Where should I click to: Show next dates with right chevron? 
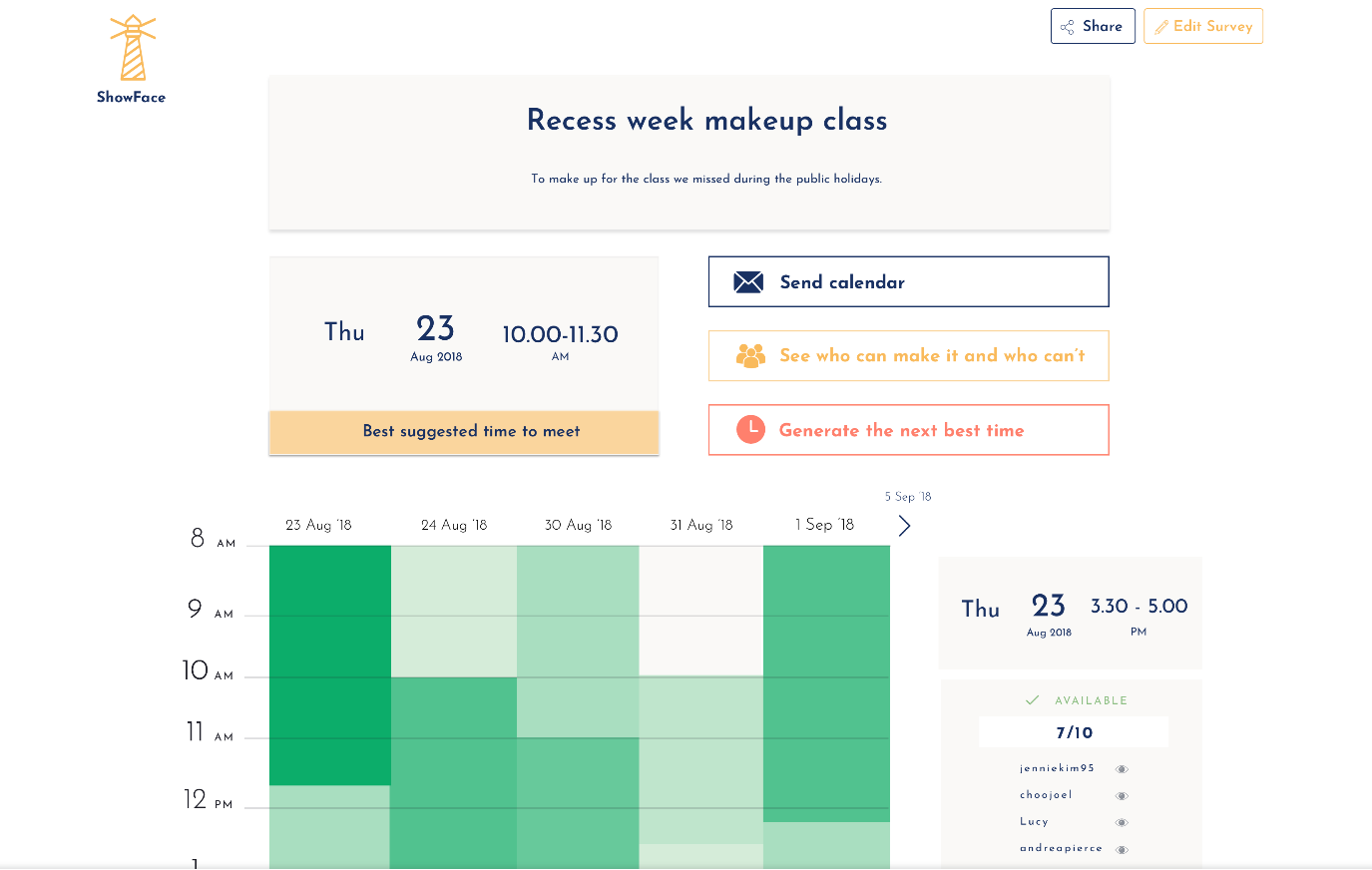(904, 526)
